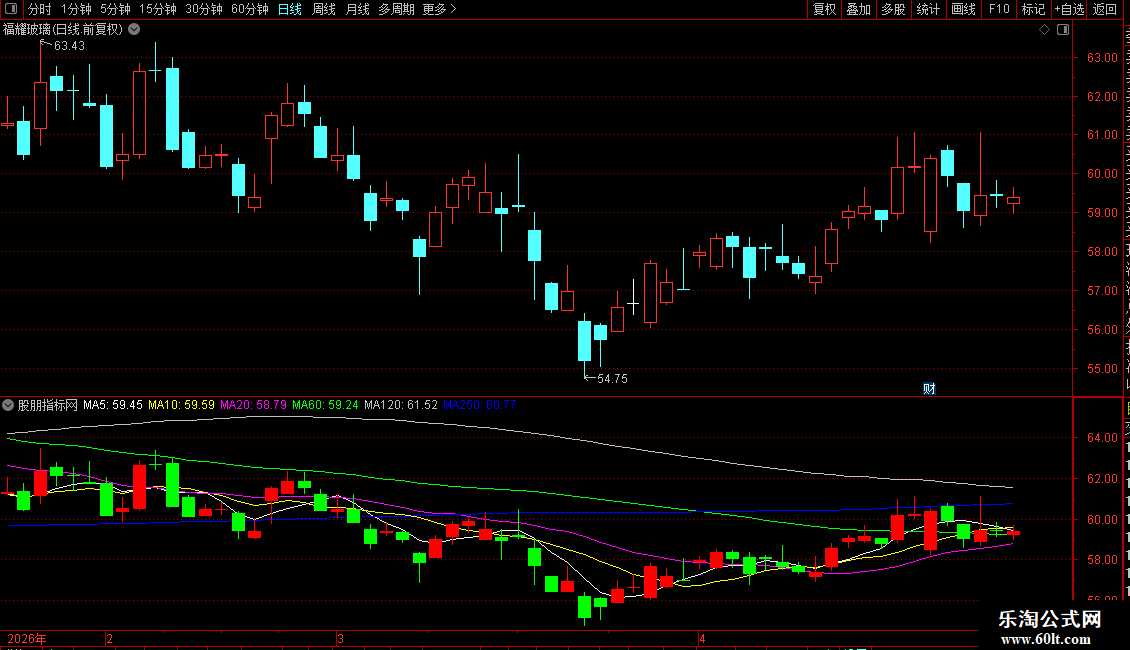Click the 福耀玻璃(日线.前复权) chart title
This screenshot has width=1130, height=650.
pyautogui.click(x=63, y=29)
